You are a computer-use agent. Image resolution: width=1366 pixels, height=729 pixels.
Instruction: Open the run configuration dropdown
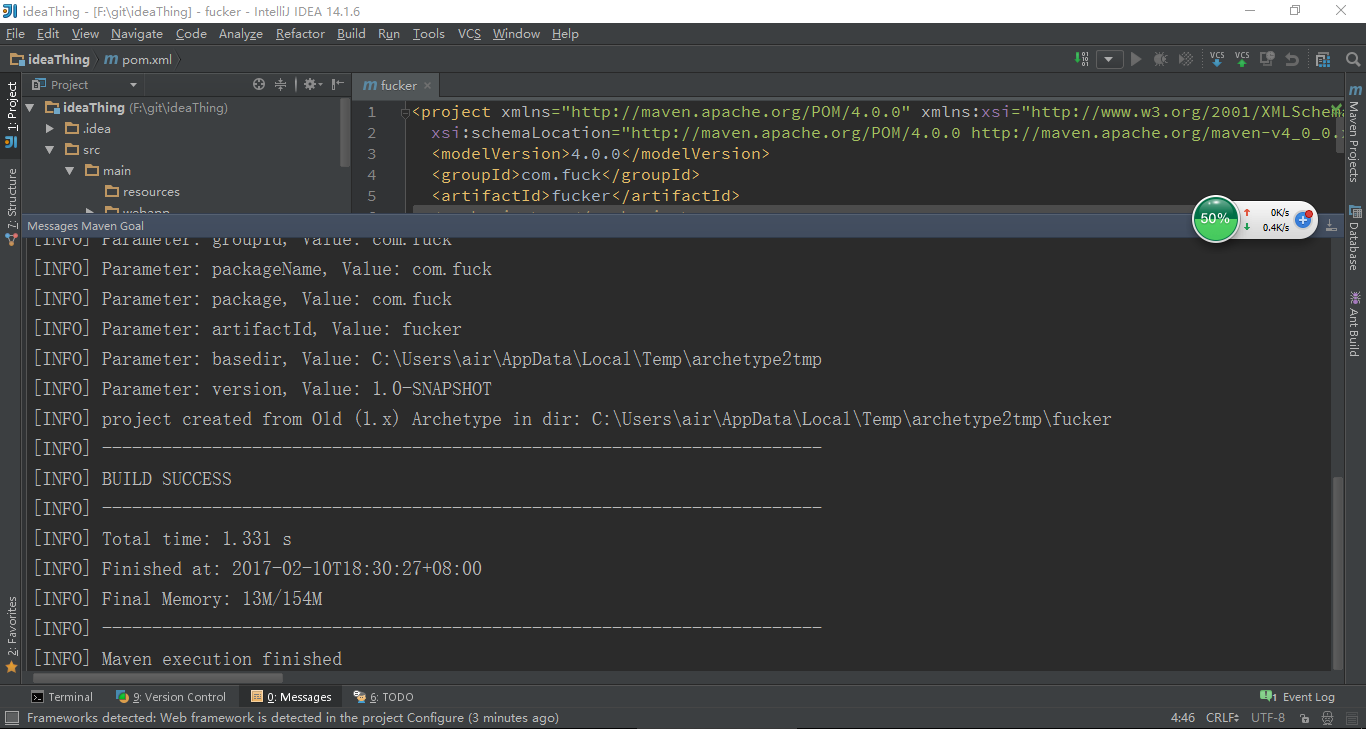(1110, 59)
